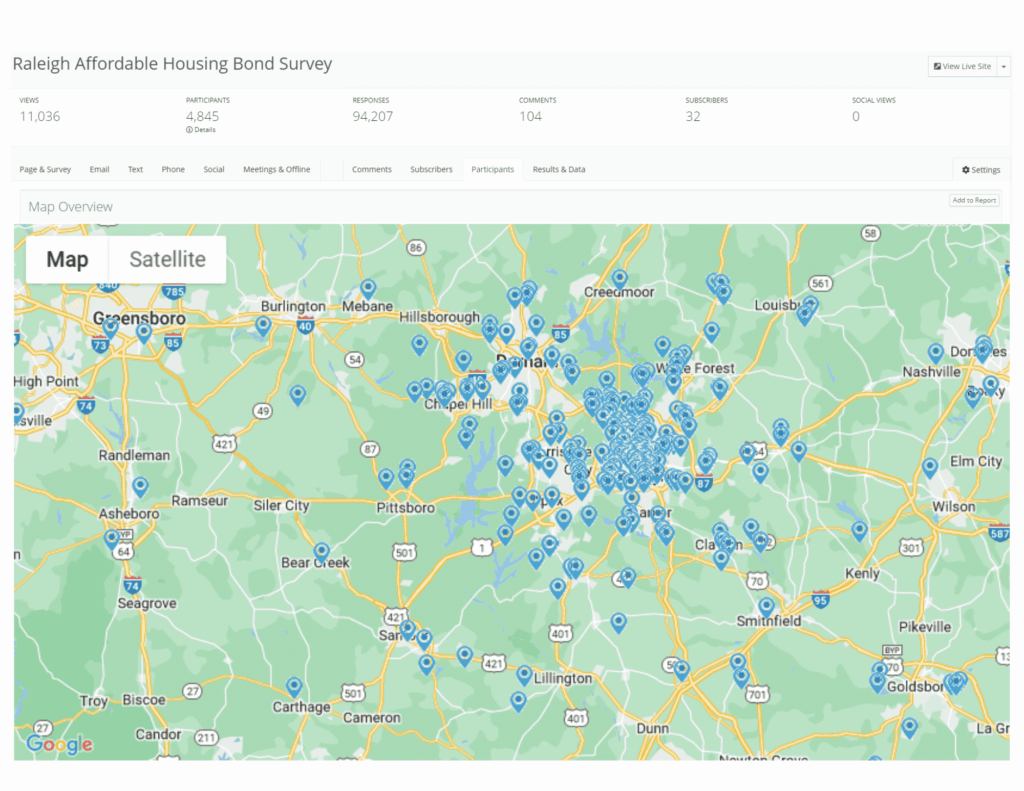1024x791 pixels.
Task: Click the marker above Creedmoor
Action: pos(619,278)
